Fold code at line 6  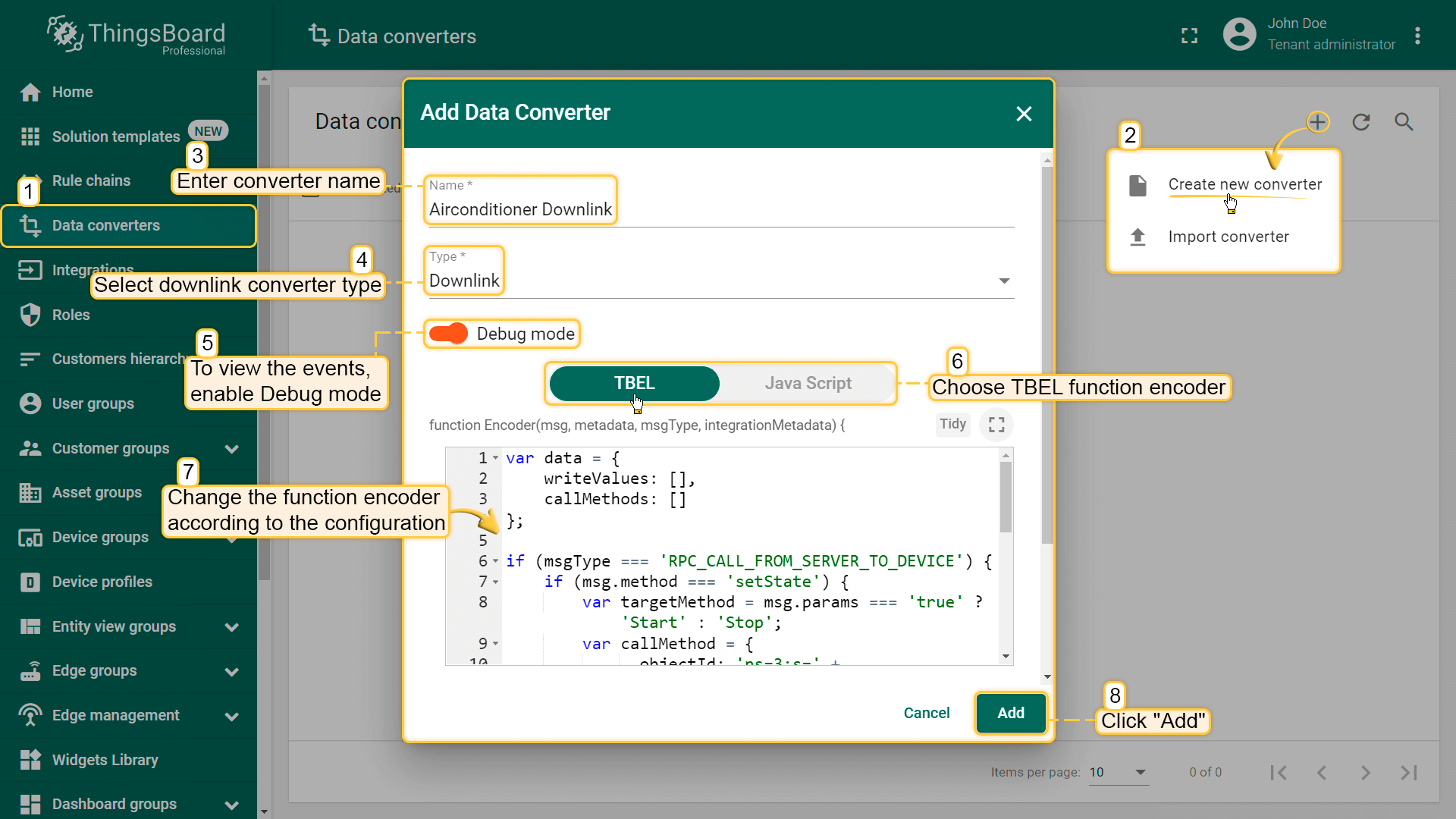point(496,561)
